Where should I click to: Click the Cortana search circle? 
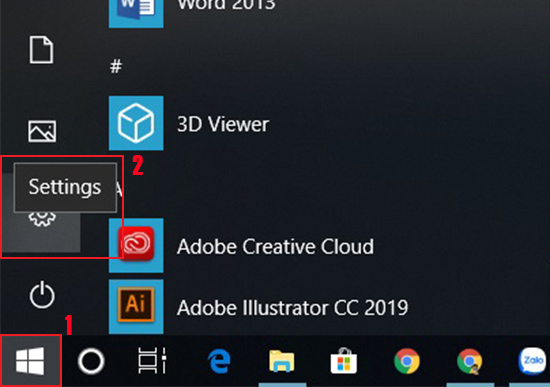click(x=91, y=361)
